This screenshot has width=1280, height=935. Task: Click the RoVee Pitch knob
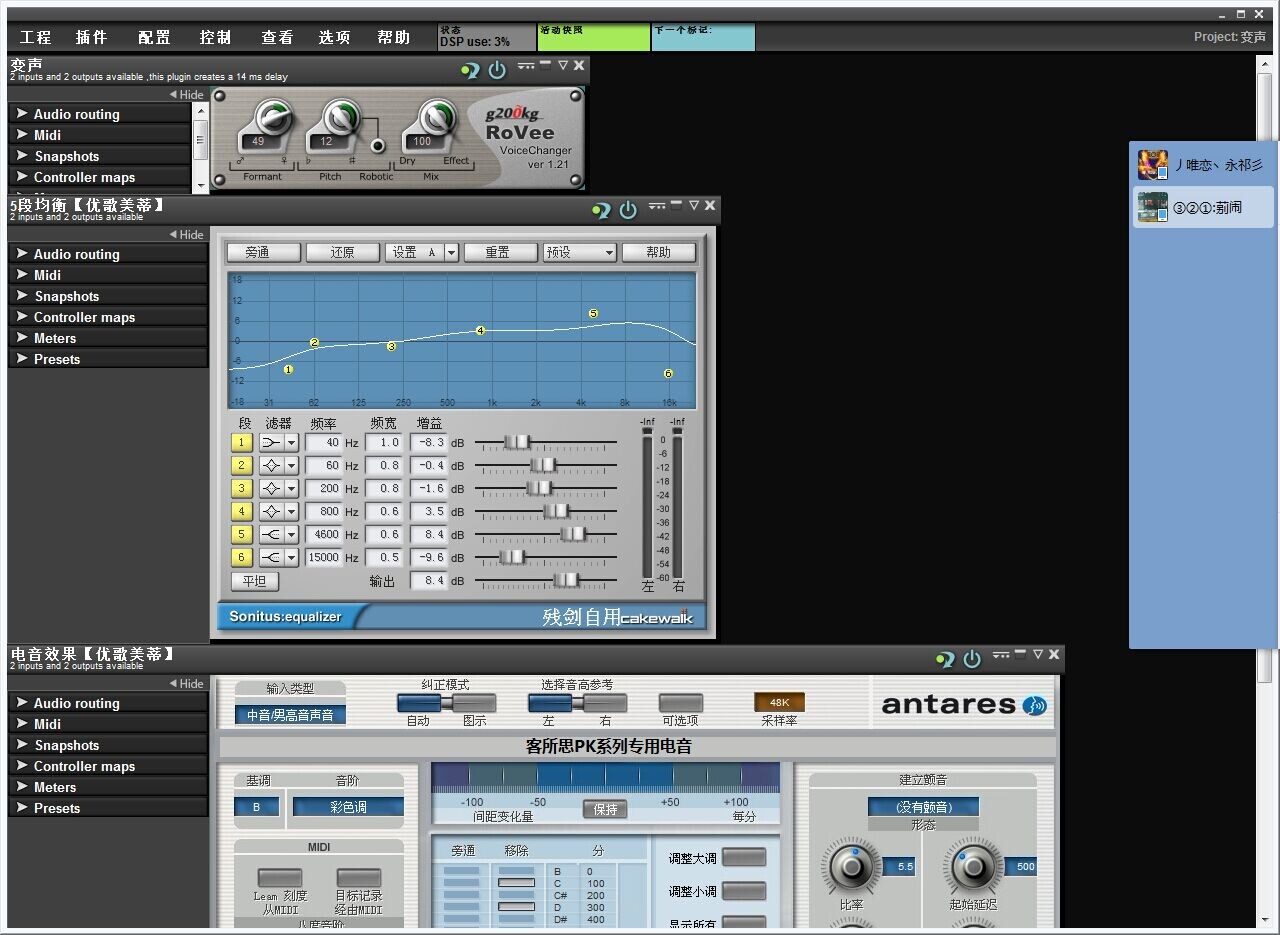[340, 117]
